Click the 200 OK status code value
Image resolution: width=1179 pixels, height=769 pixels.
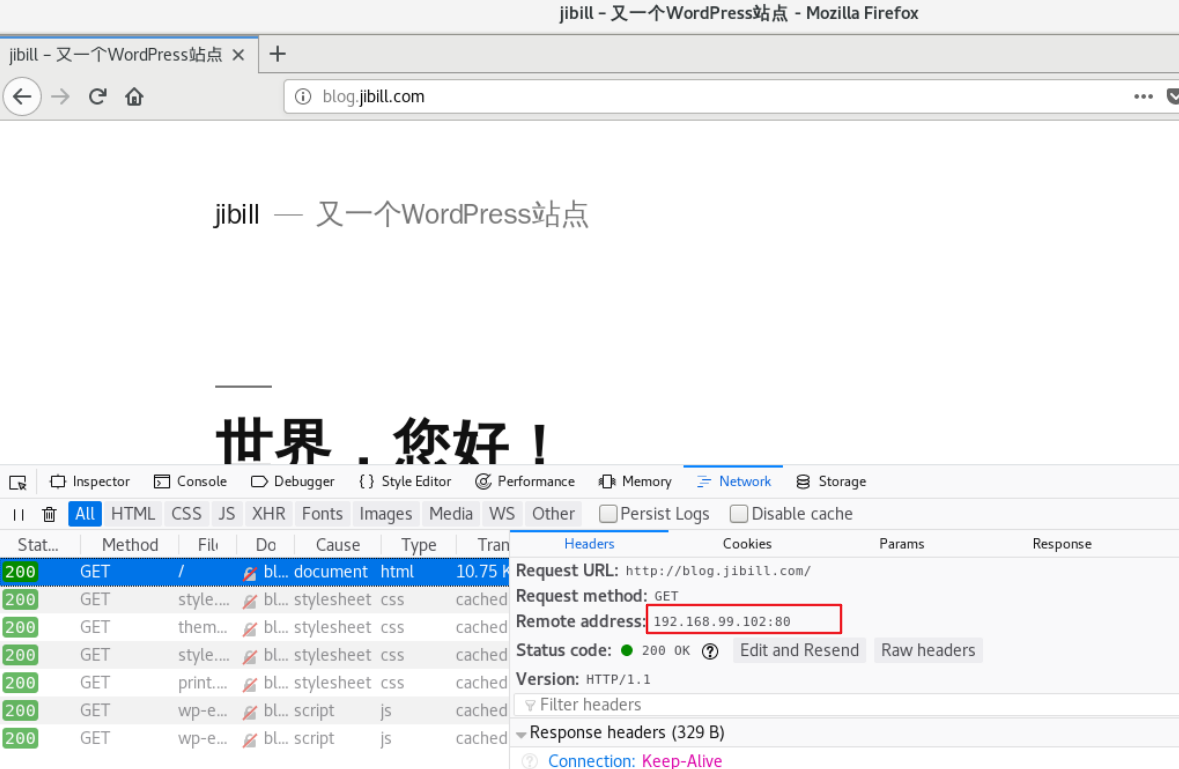(665, 651)
